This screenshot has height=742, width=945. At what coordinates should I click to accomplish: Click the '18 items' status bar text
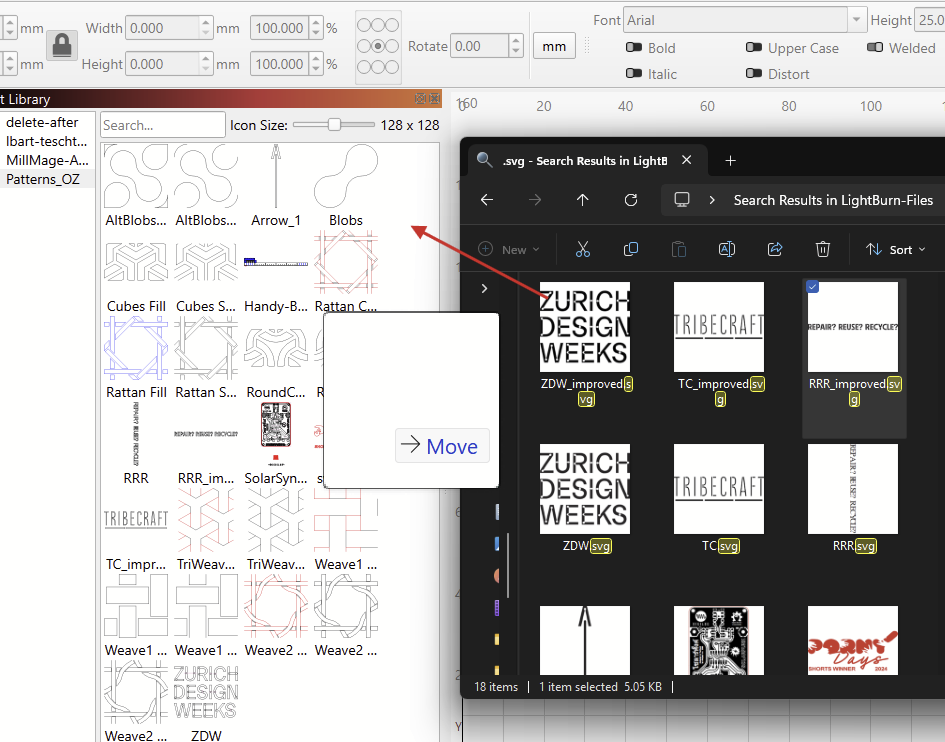pos(496,687)
